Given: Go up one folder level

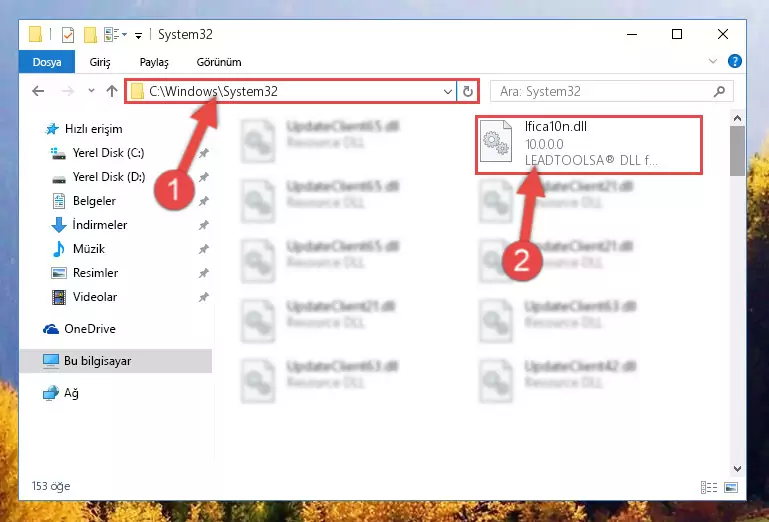Looking at the screenshot, I should coord(112,91).
